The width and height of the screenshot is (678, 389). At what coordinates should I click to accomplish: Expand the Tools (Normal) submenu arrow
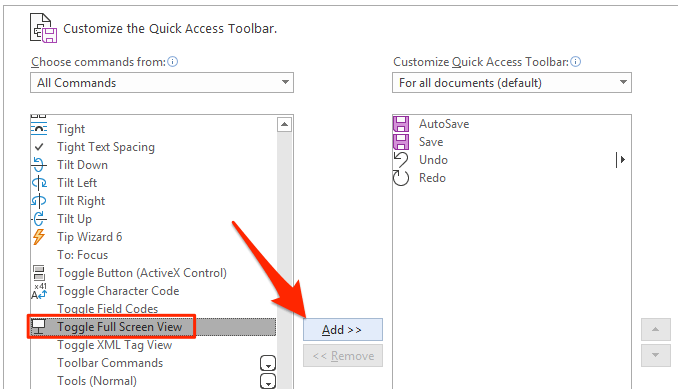tap(268, 381)
